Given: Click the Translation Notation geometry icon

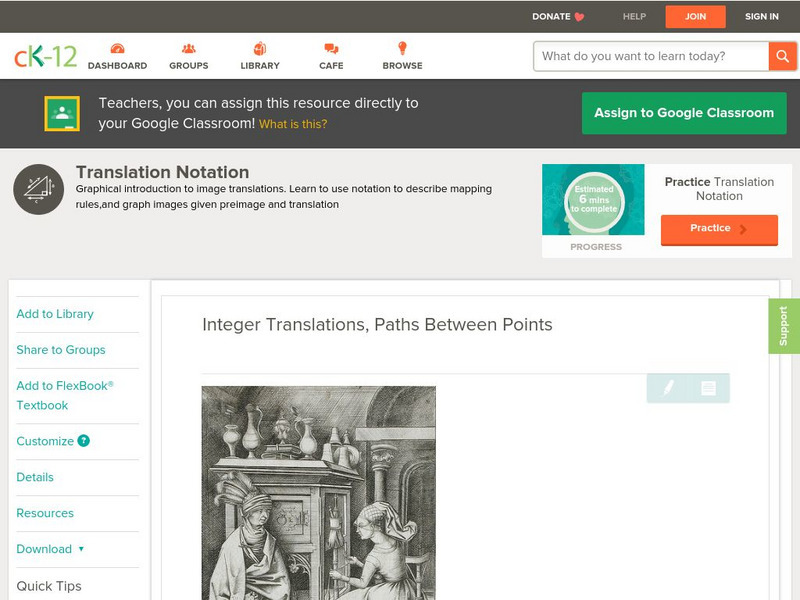Looking at the screenshot, I should (x=39, y=189).
